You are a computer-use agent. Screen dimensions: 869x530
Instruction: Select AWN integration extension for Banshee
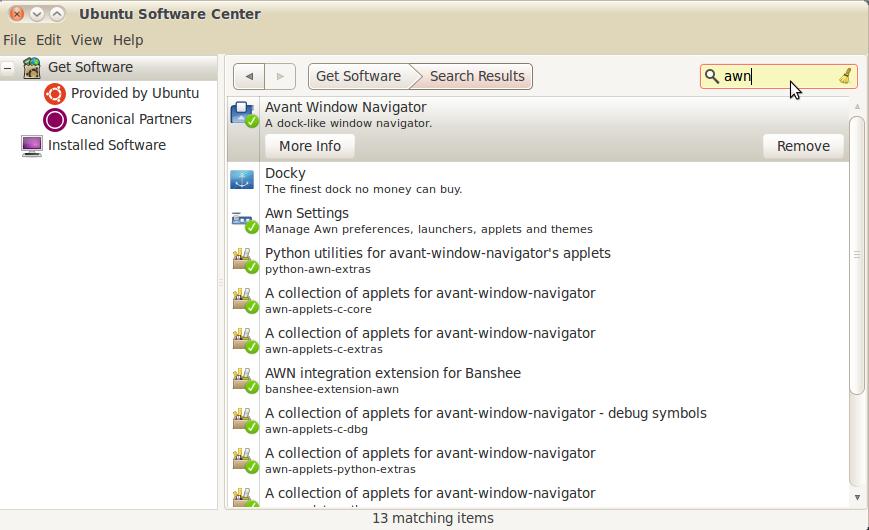pos(538,380)
